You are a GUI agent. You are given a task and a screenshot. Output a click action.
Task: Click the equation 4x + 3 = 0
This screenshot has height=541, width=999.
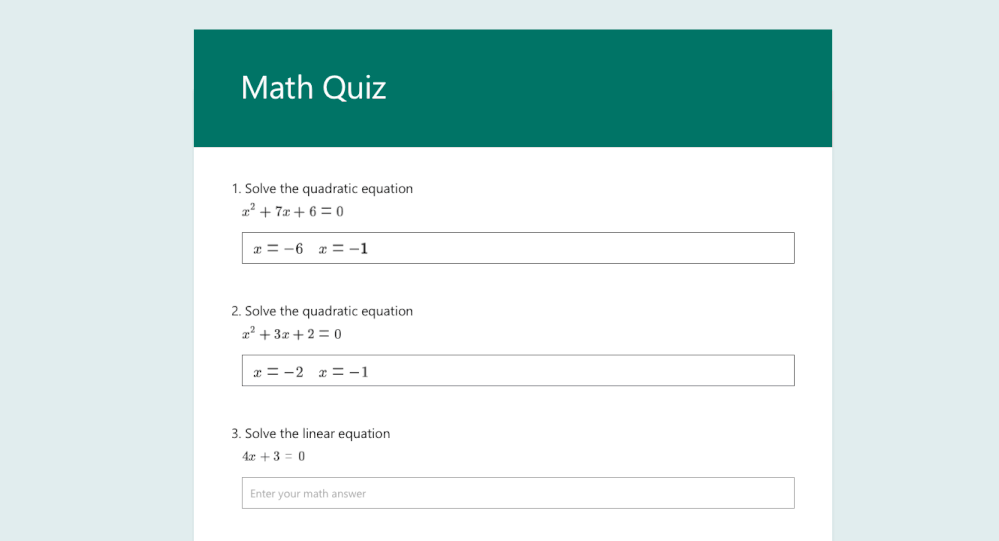pyautogui.click(x=273, y=456)
